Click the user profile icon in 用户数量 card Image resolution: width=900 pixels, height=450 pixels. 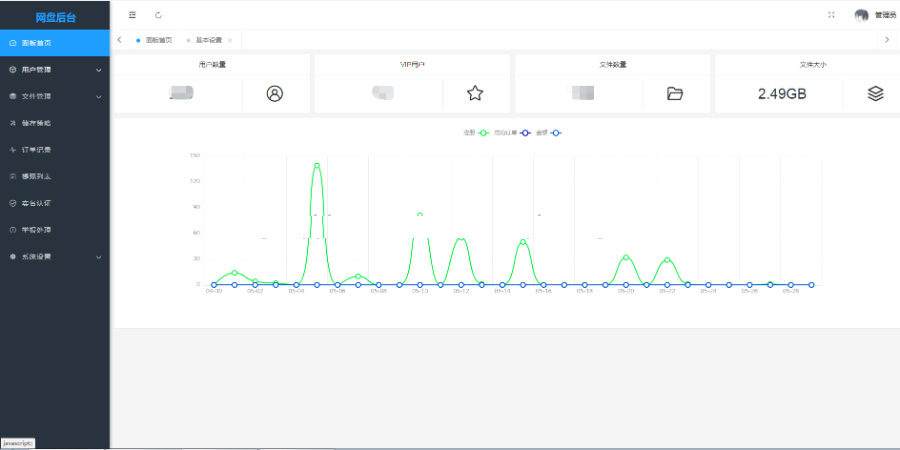point(275,93)
